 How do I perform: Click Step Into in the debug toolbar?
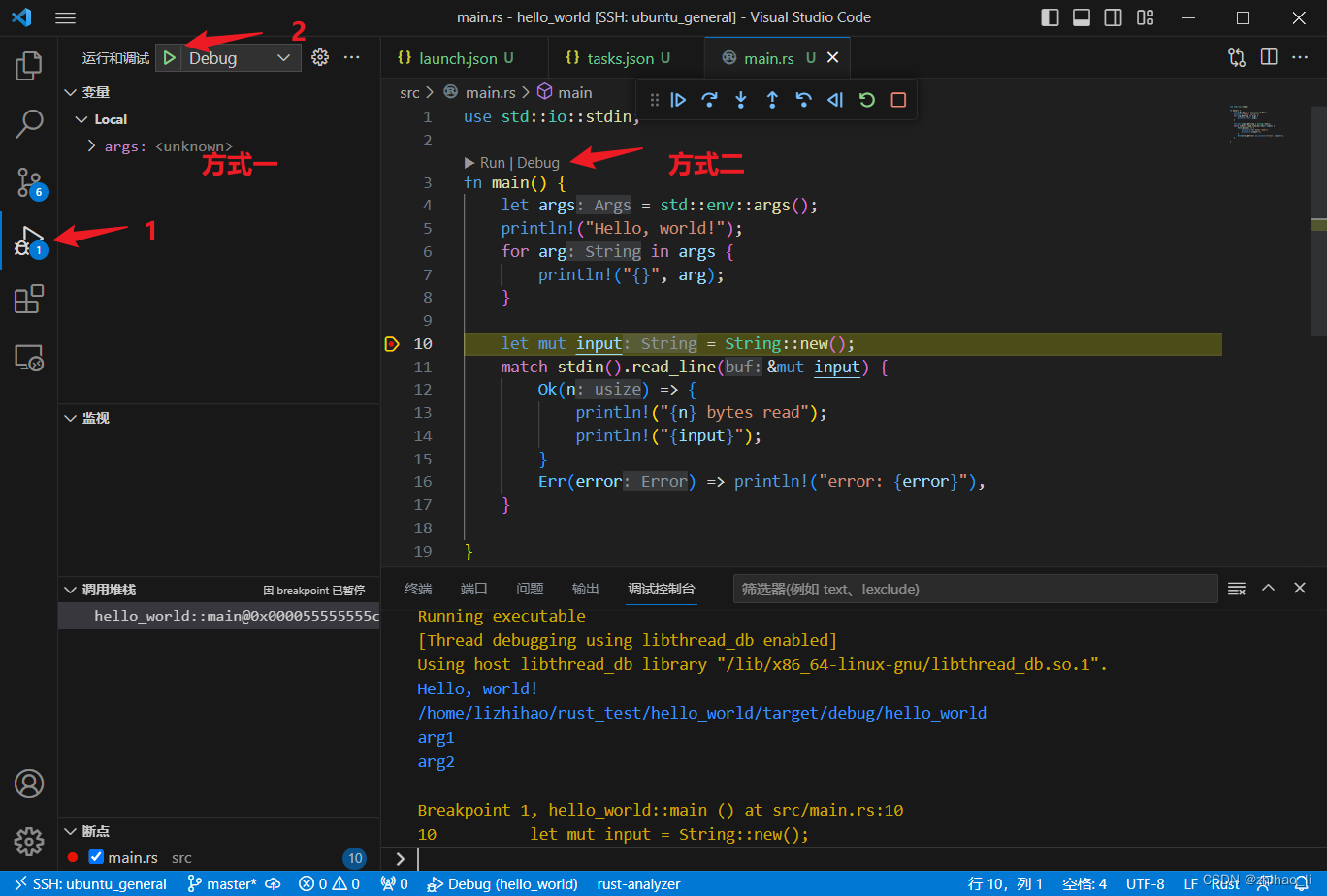[741, 99]
